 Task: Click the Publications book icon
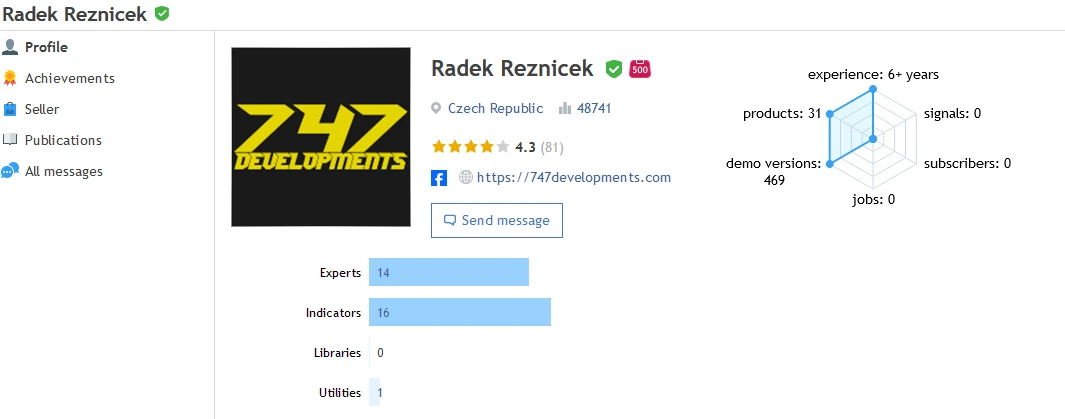tap(10, 140)
